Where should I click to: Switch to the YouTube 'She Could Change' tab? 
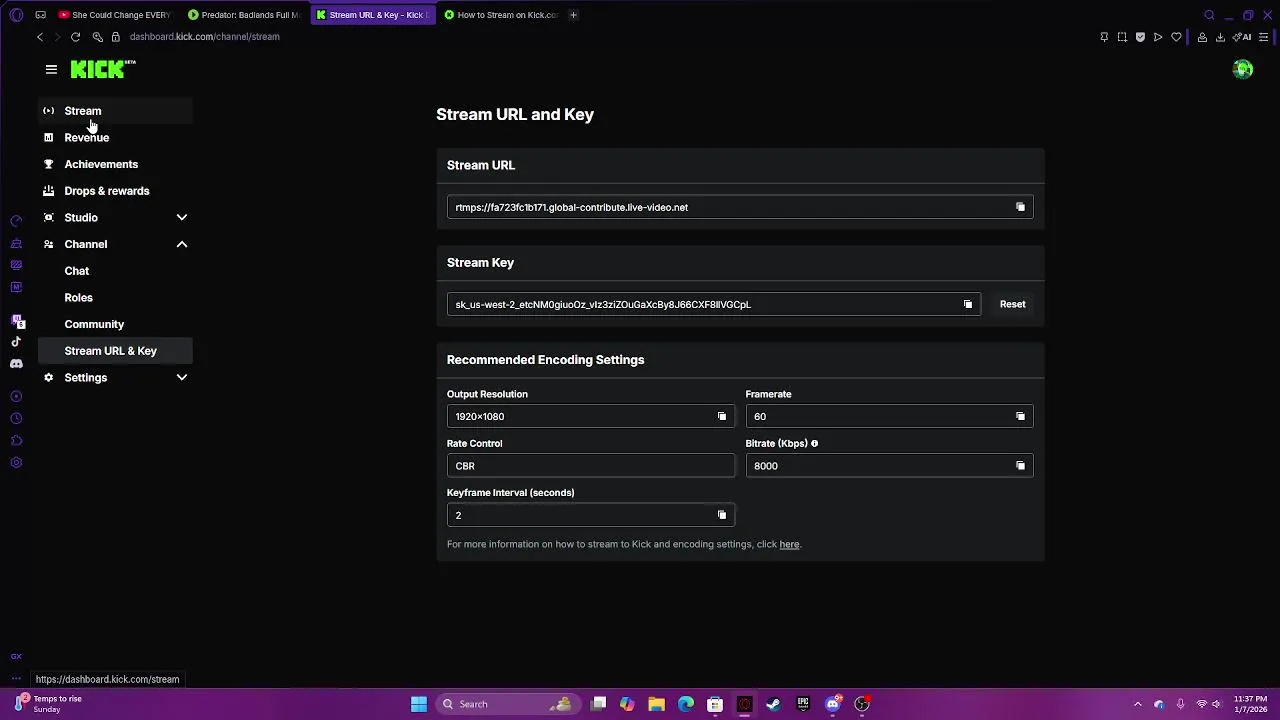coord(115,15)
